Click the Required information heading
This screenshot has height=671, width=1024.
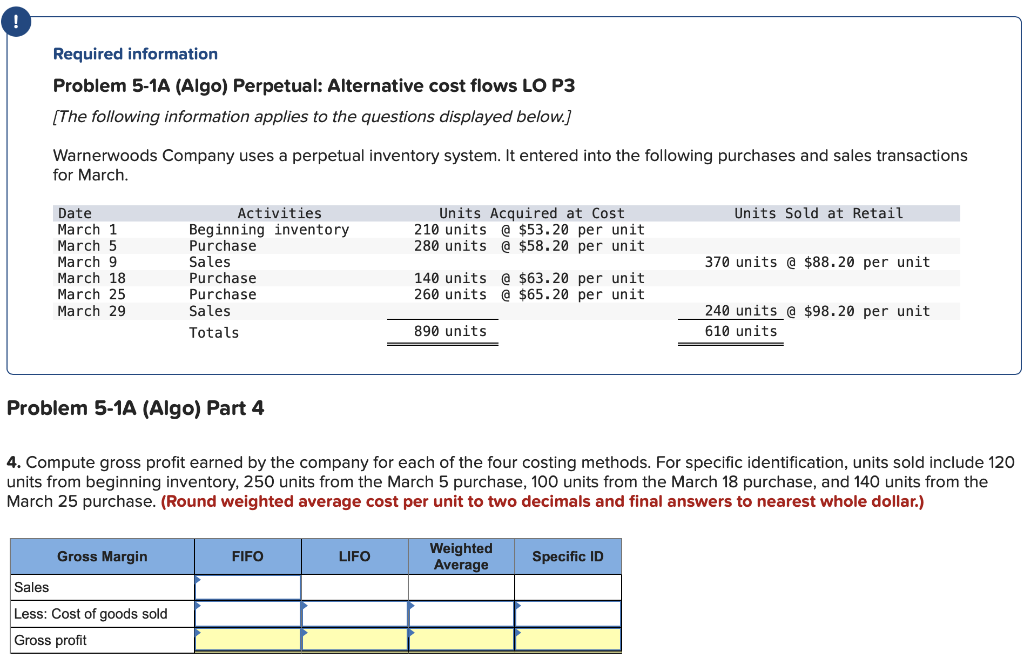tap(135, 53)
